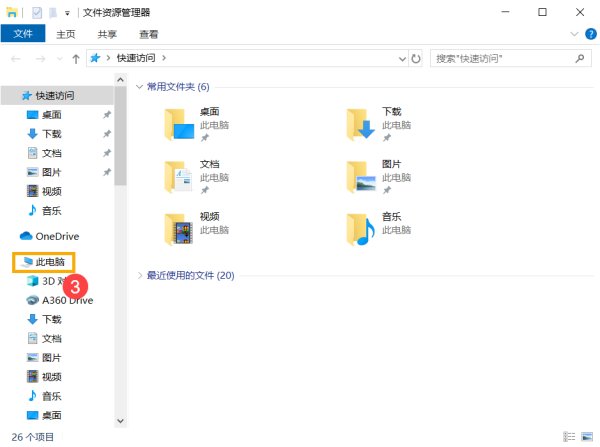Select 图片 under 此电脑 in sidebar
The image size is (600, 447).
52,358
